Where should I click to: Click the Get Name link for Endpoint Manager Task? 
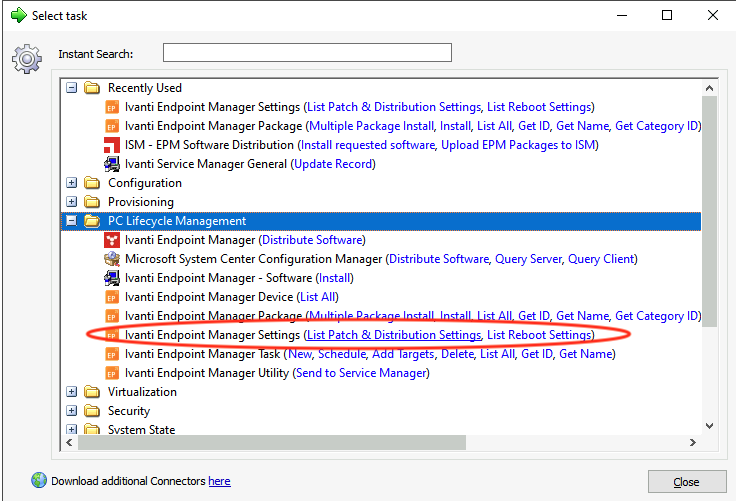[x=585, y=354]
